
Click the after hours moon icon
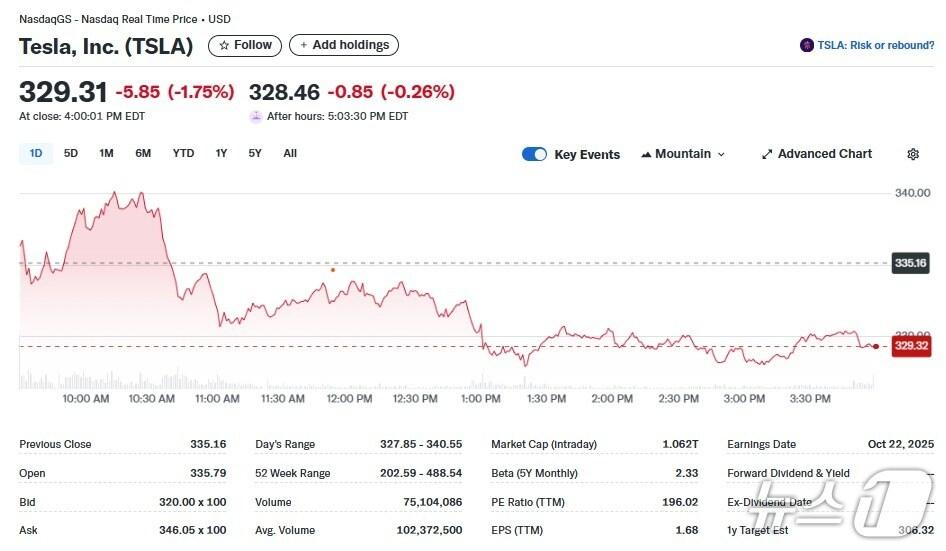tap(256, 116)
